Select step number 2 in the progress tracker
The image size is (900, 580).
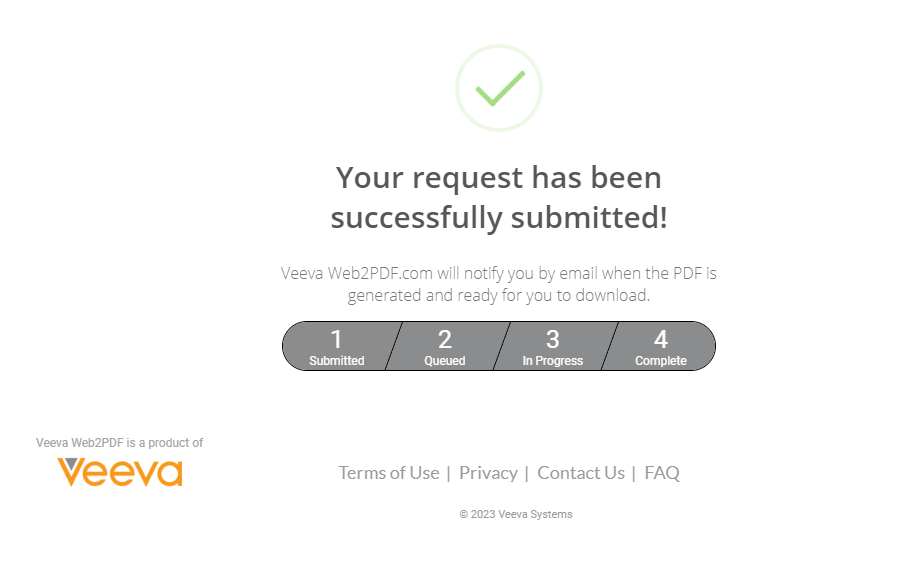click(x=445, y=340)
